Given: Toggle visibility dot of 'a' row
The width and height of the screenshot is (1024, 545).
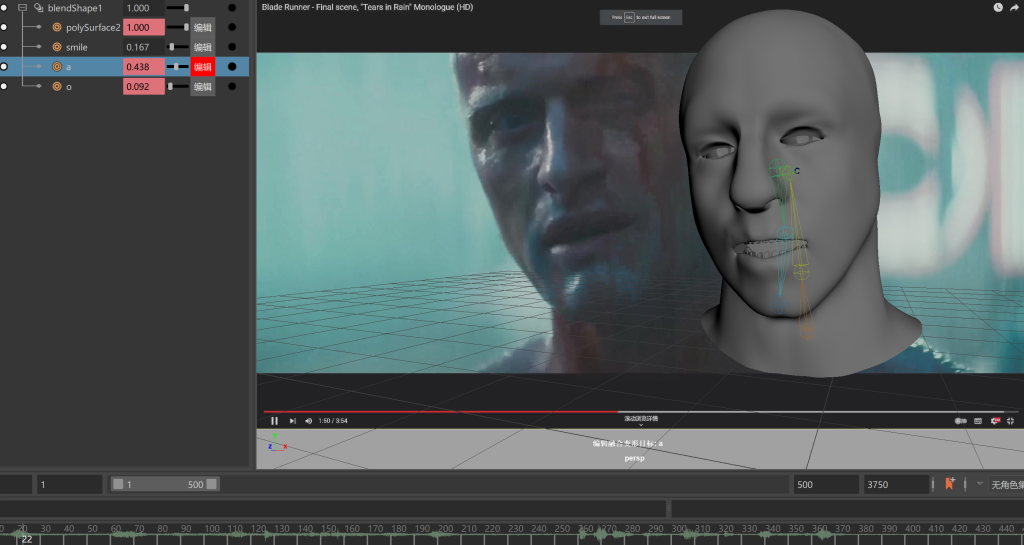Looking at the screenshot, I should click(4, 67).
